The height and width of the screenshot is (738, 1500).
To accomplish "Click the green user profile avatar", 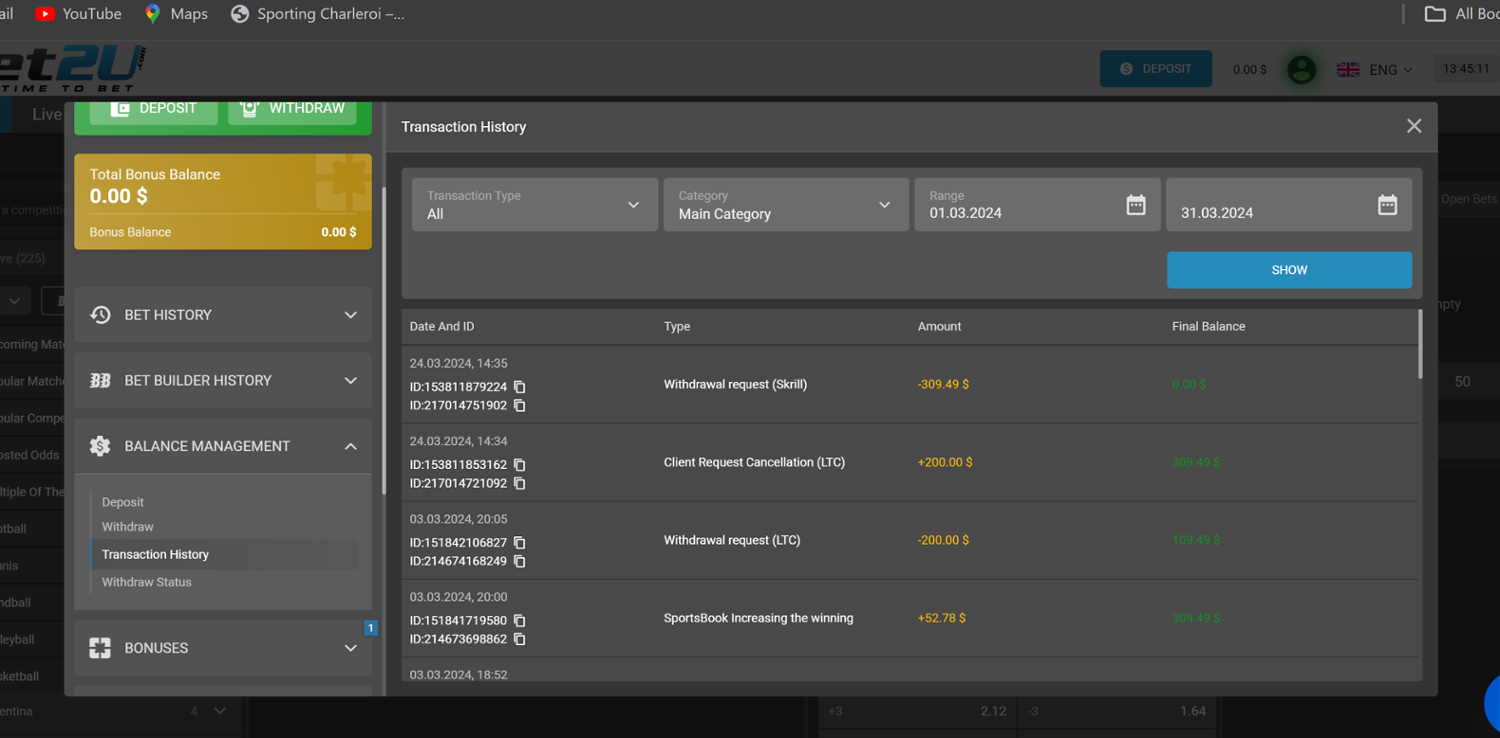I will click(x=1301, y=69).
